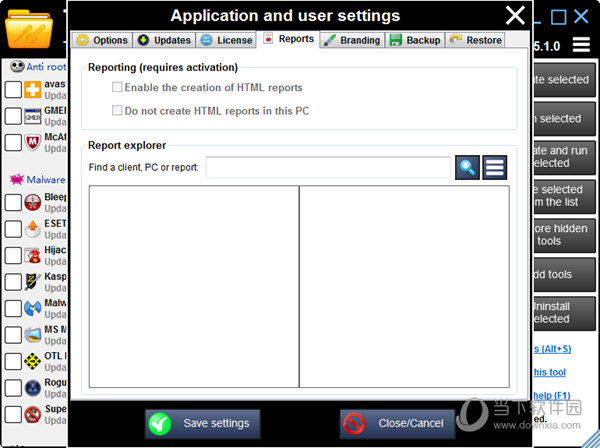The width and height of the screenshot is (600, 448).
Task: Click the OTL yellow diamond icon
Action: (33, 361)
